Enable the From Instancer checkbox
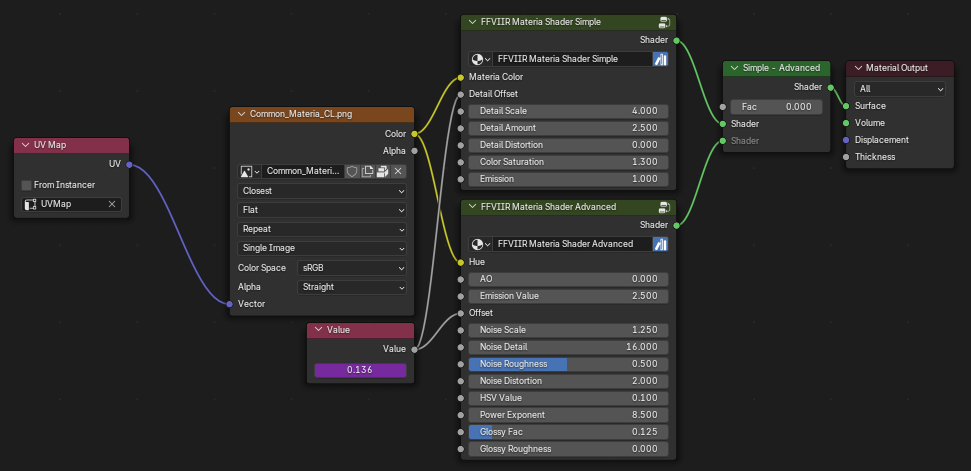Viewport: 971px width, 471px height. coord(27,185)
